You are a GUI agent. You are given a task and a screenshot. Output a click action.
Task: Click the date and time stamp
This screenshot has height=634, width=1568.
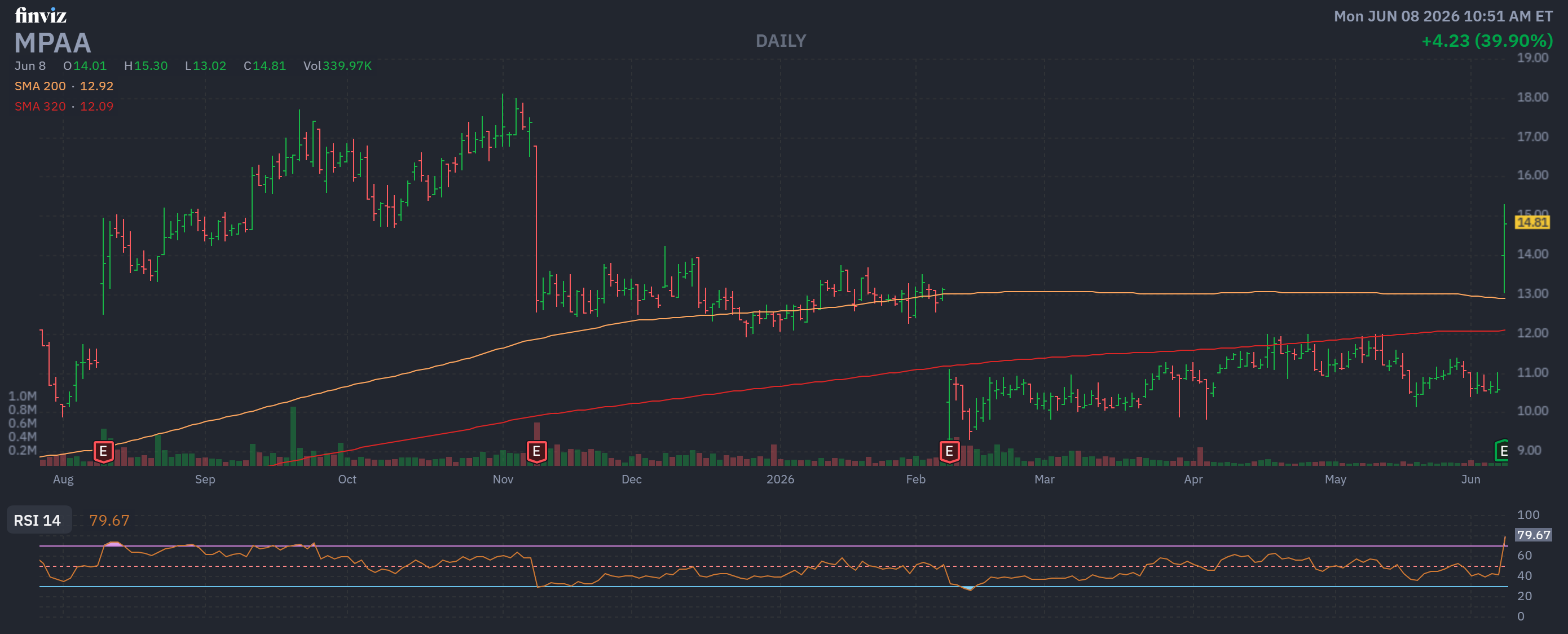tap(1443, 16)
